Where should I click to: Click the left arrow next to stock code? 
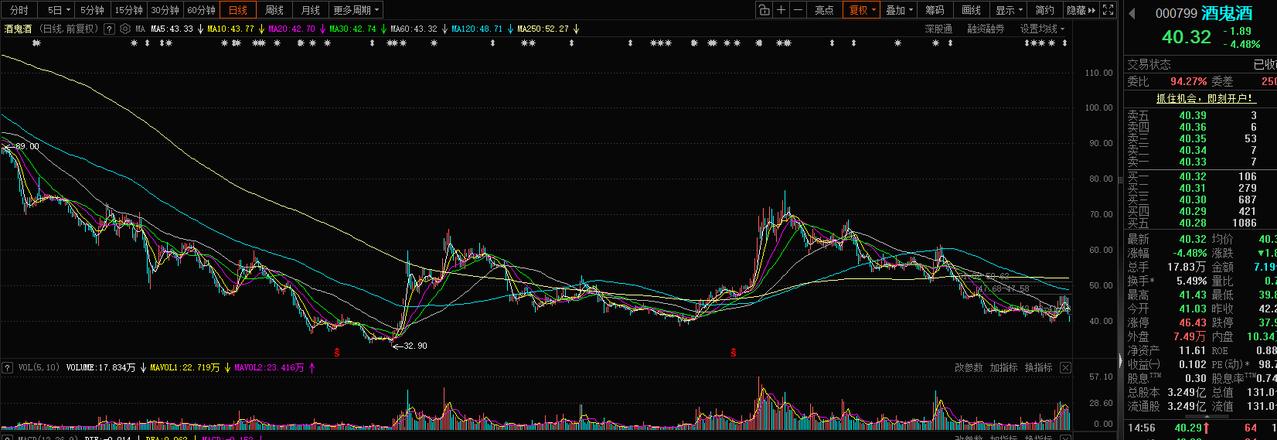point(1132,13)
